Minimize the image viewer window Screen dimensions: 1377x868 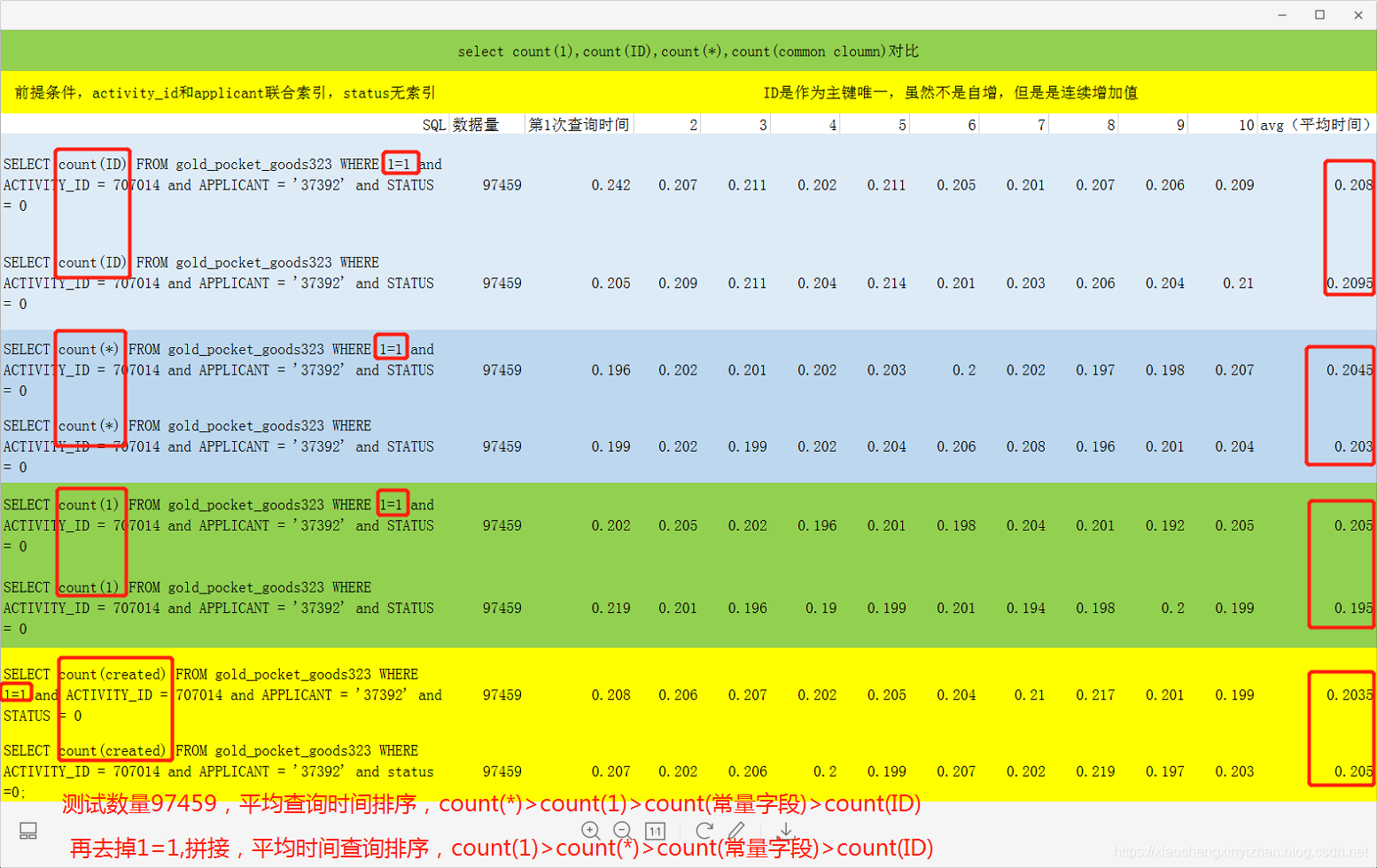coord(1282,15)
